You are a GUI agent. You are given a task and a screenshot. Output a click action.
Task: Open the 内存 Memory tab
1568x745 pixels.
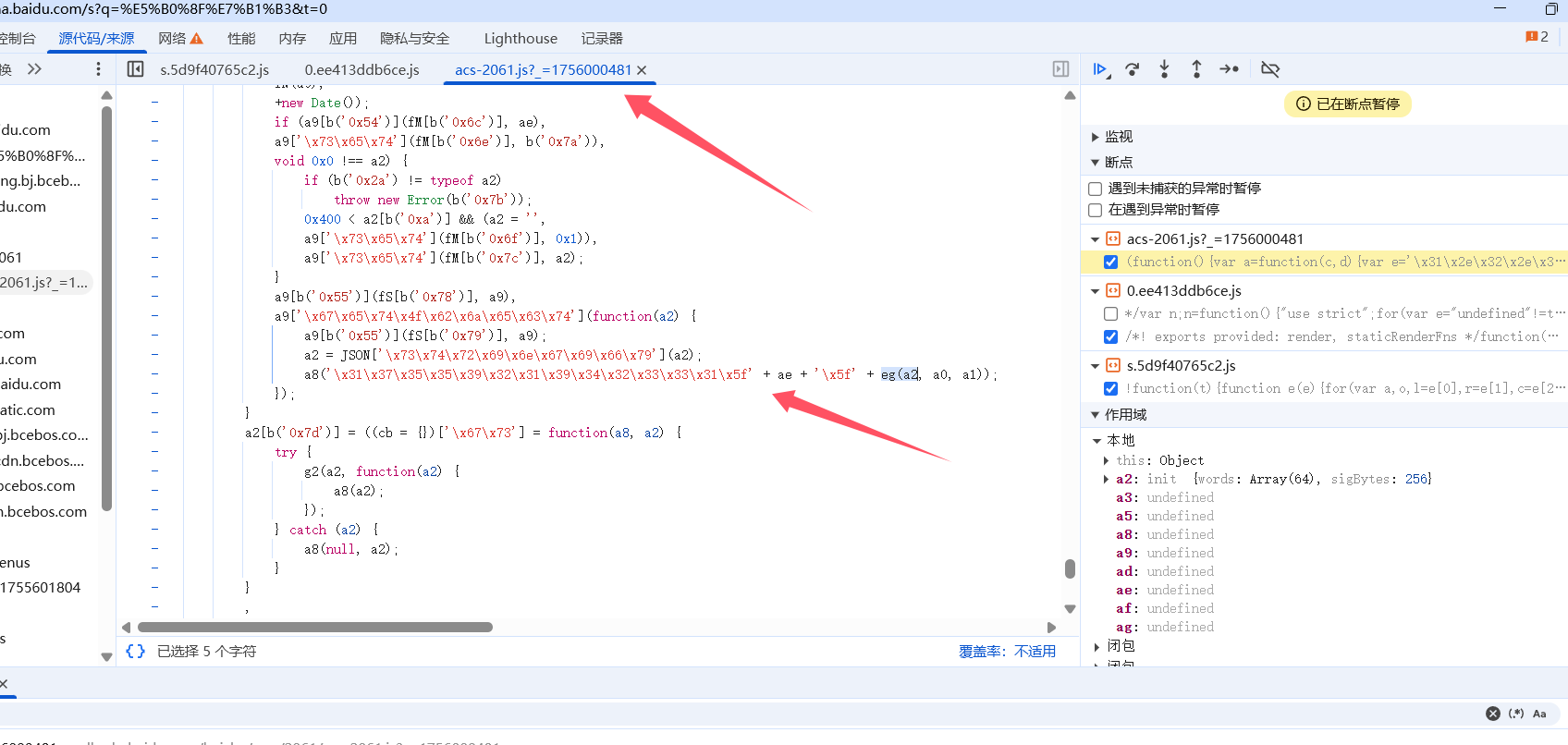(x=292, y=39)
